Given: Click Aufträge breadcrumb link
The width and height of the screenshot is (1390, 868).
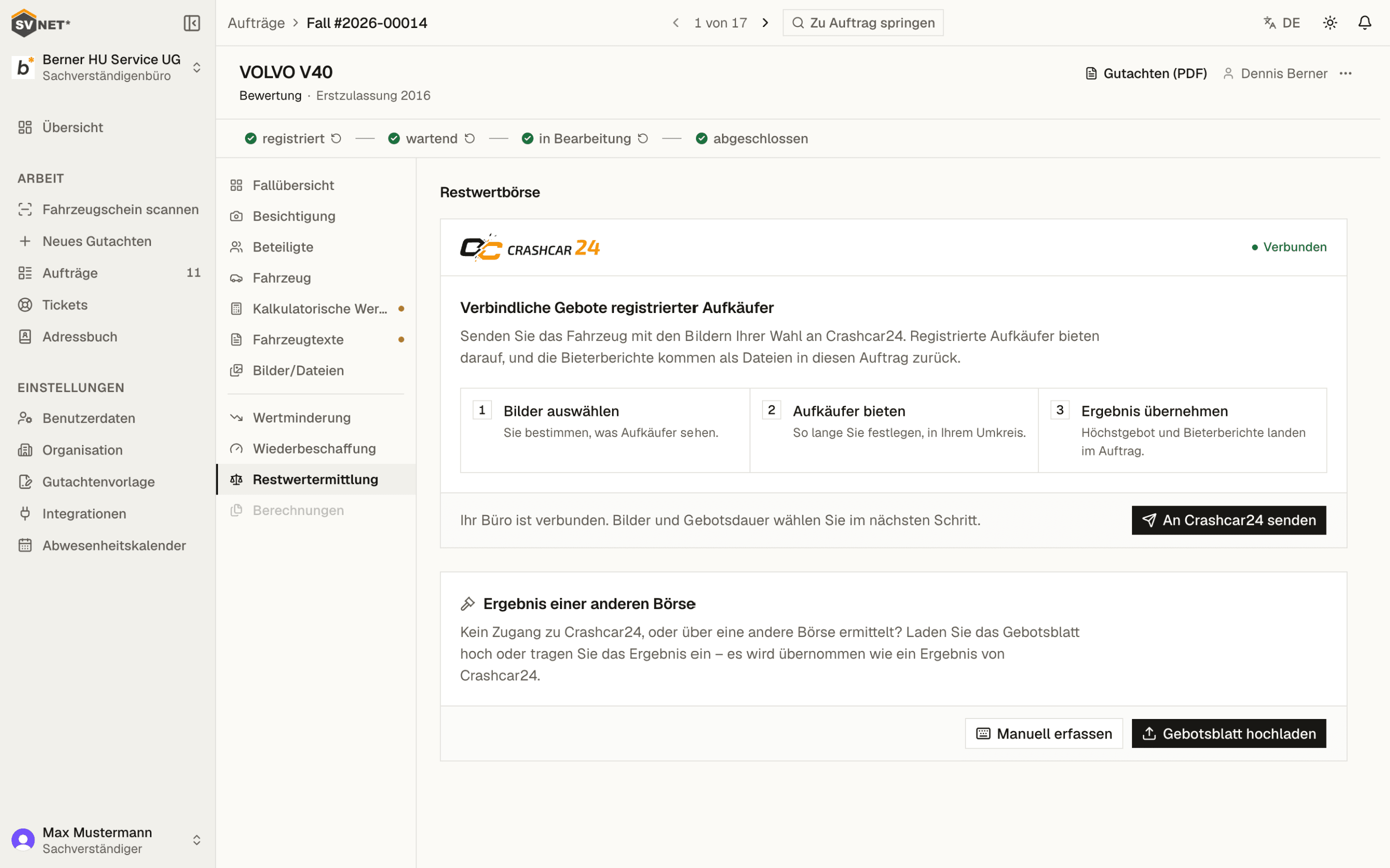Looking at the screenshot, I should pos(256,22).
